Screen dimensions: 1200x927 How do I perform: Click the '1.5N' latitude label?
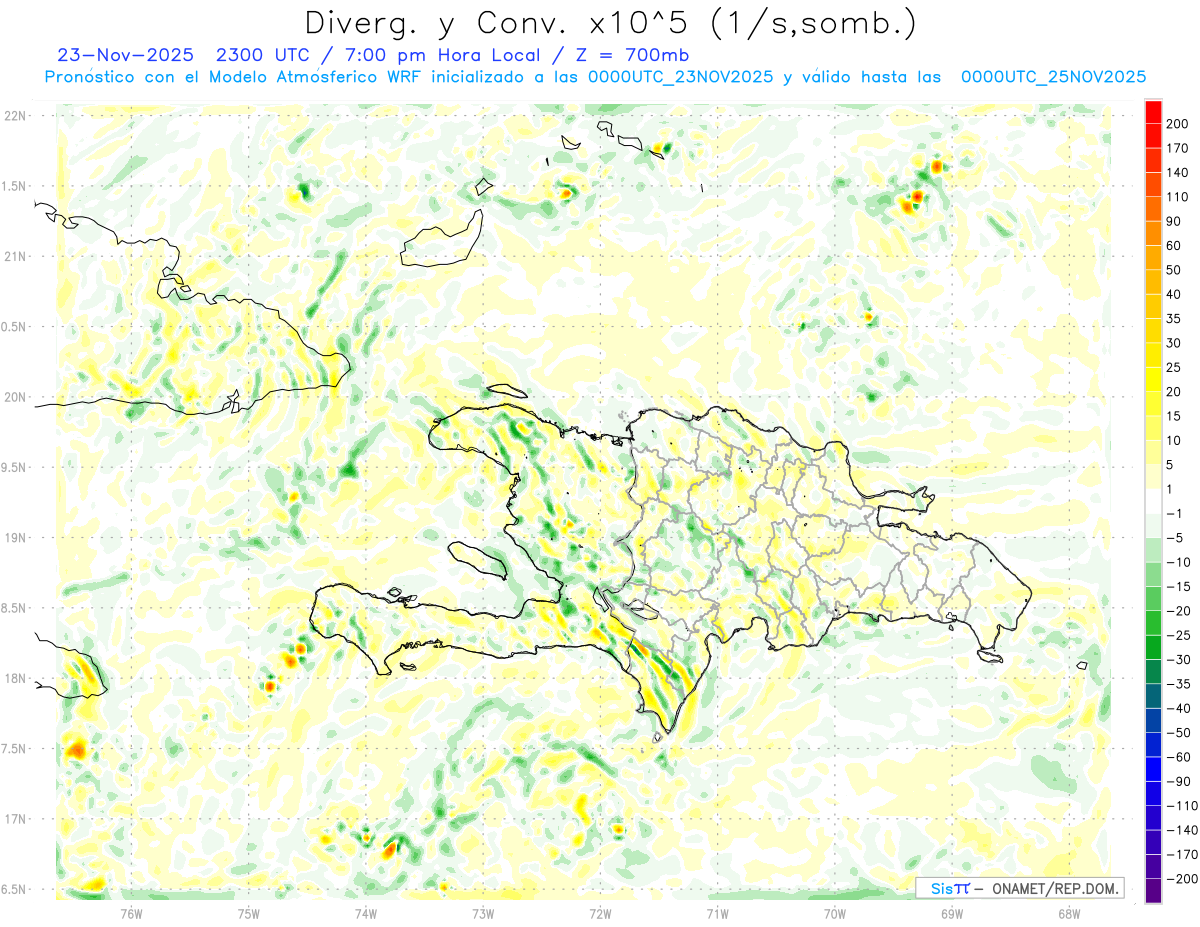[x=15, y=186]
